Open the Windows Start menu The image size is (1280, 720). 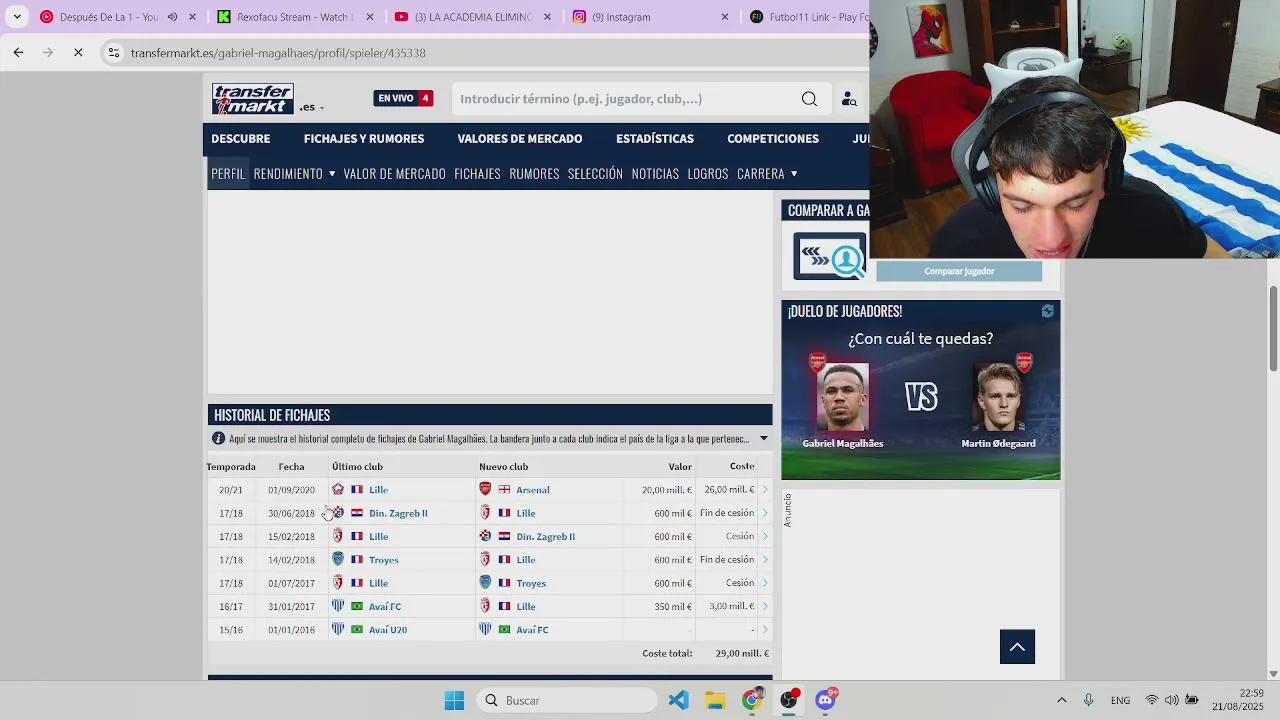454,700
